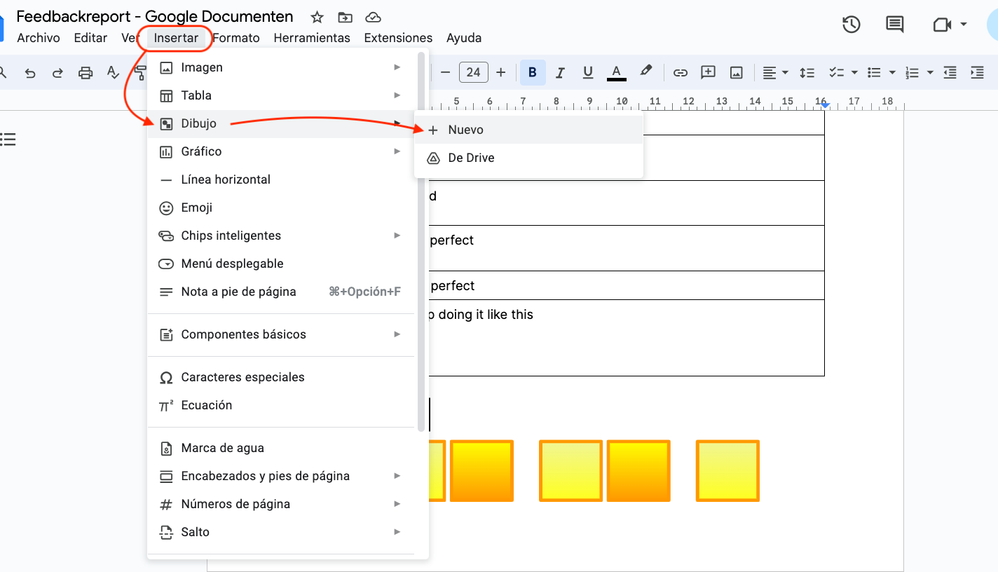Print the document
The width and height of the screenshot is (998, 572).
tap(85, 73)
